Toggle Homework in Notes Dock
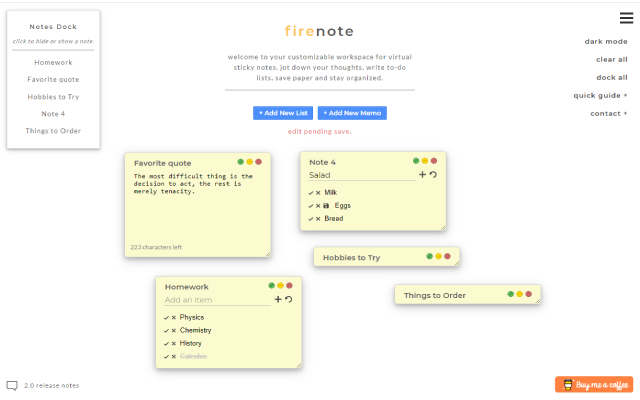Image resolution: width=640 pixels, height=400 pixels. 53,62
